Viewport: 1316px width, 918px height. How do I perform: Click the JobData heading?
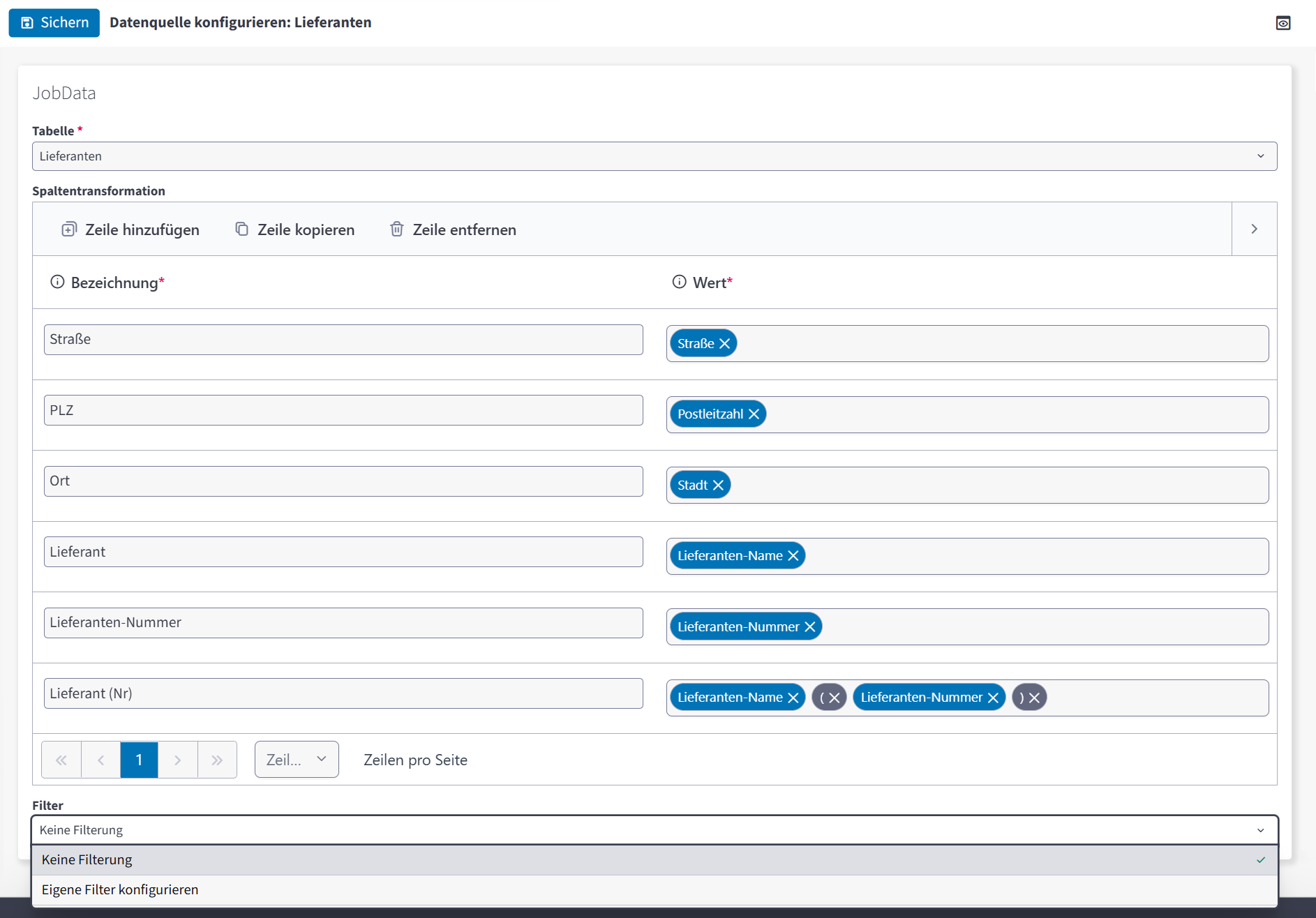pyautogui.click(x=64, y=93)
